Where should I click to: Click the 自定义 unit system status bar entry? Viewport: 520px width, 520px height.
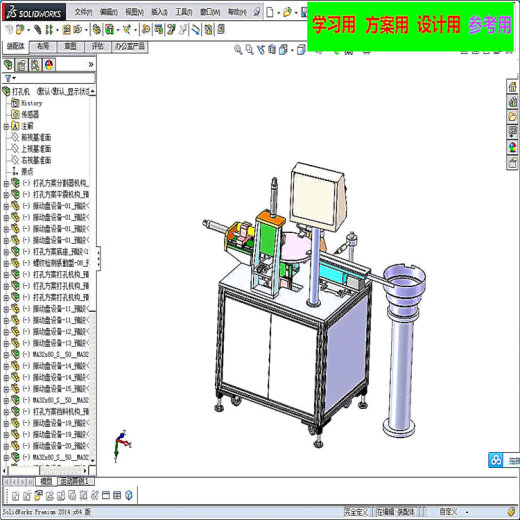(x=448, y=512)
